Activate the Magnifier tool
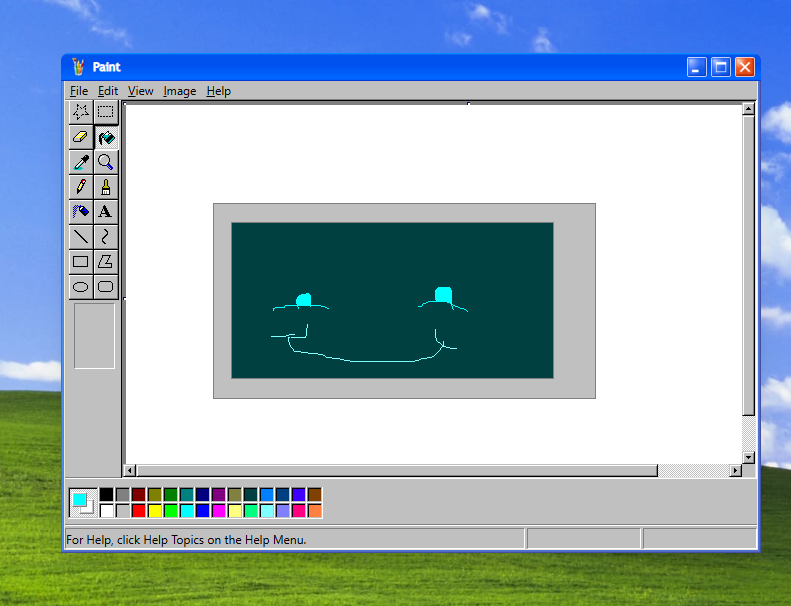This screenshot has height=606, width=791. click(105, 162)
